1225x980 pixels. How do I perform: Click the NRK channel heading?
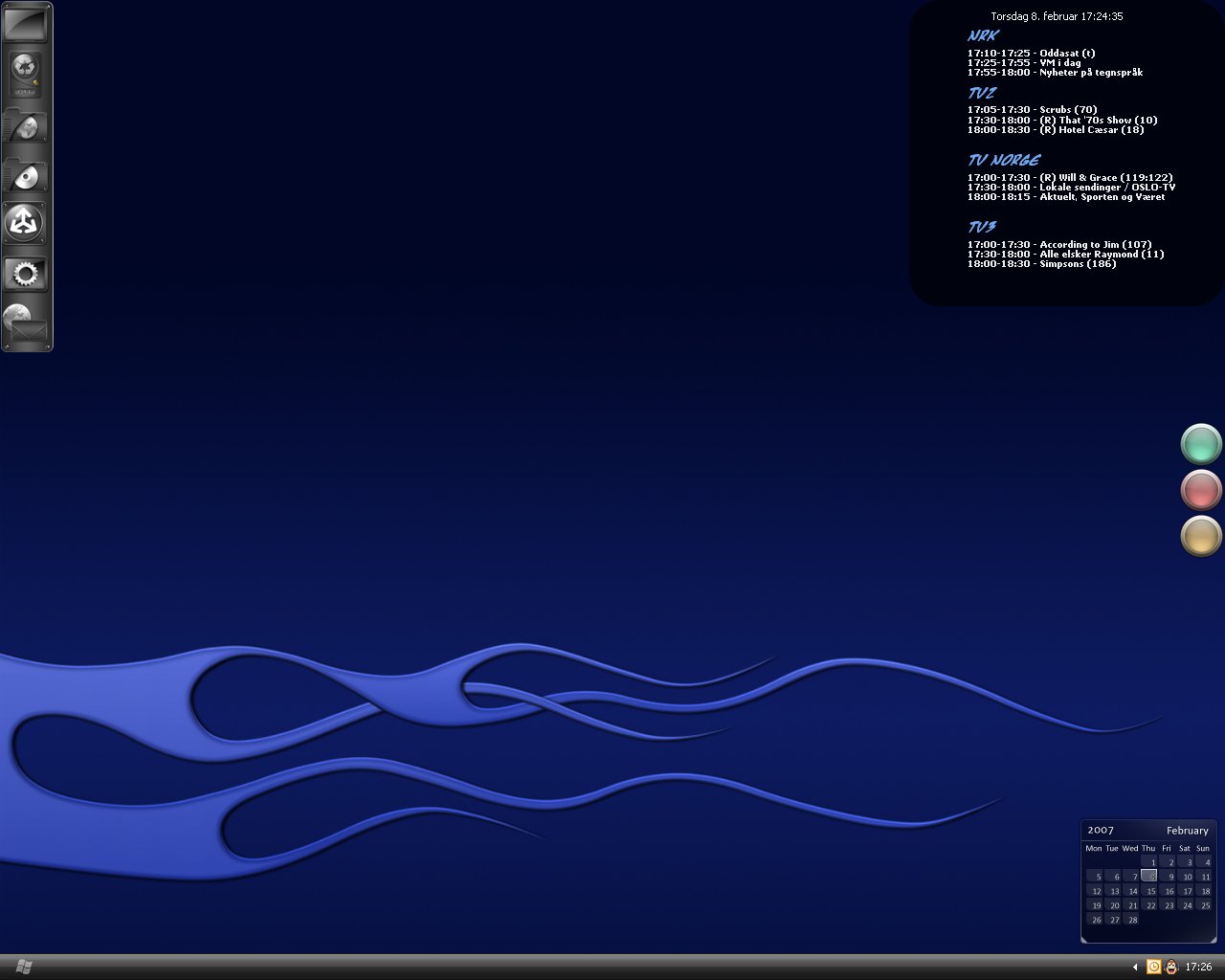[x=983, y=35]
